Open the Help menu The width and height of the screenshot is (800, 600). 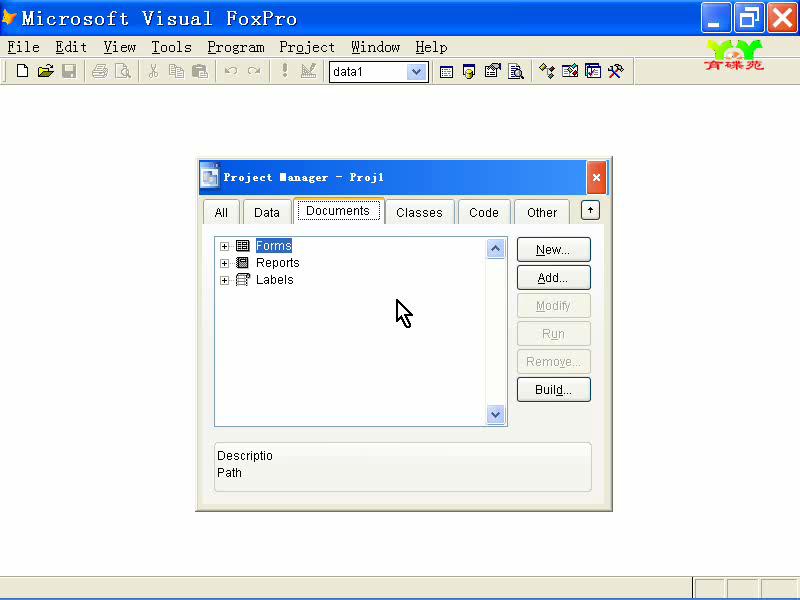click(x=431, y=47)
